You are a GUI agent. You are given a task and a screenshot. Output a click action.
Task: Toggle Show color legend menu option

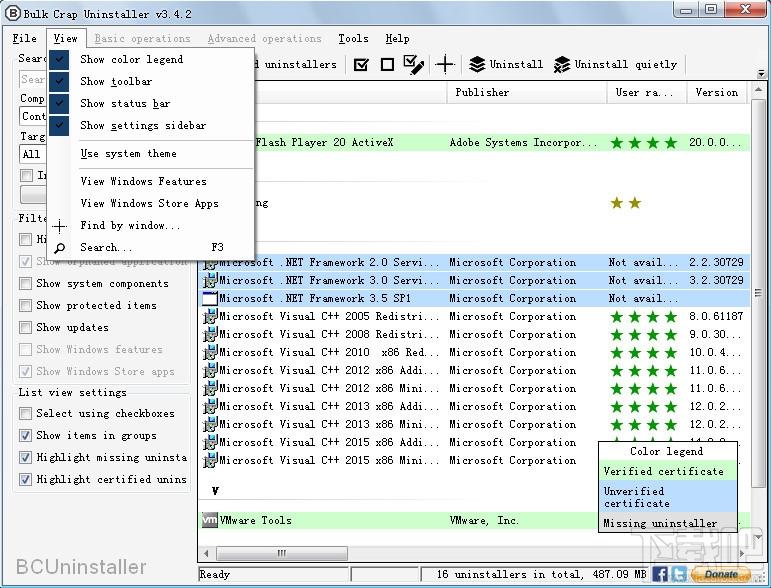(151, 59)
